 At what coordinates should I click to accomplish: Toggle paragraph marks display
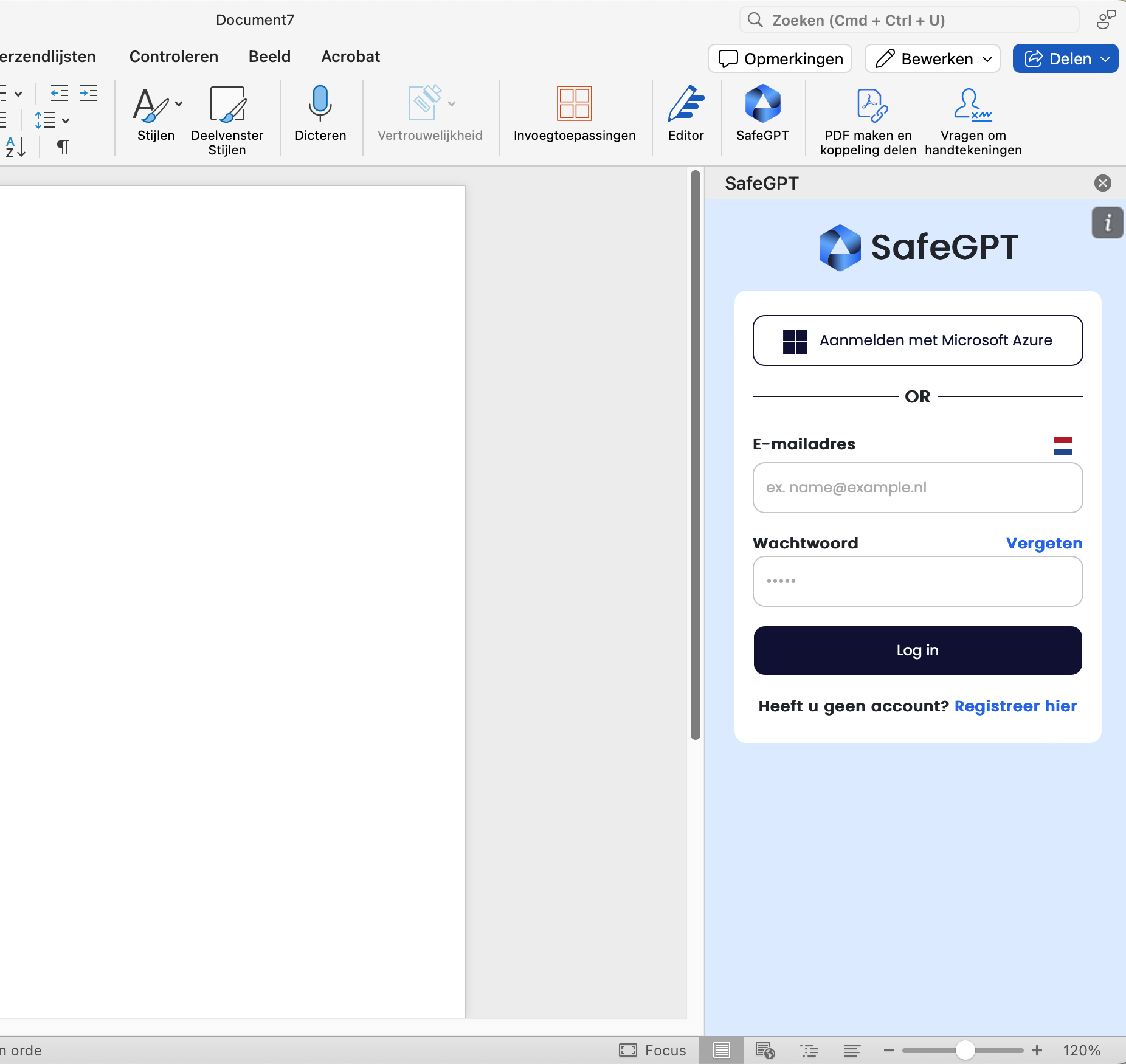point(63,147)
